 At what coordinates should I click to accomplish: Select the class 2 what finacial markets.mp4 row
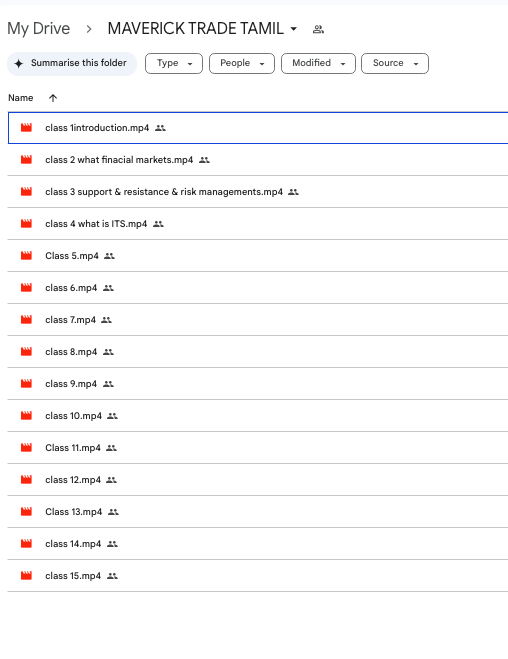coord(258,160)
